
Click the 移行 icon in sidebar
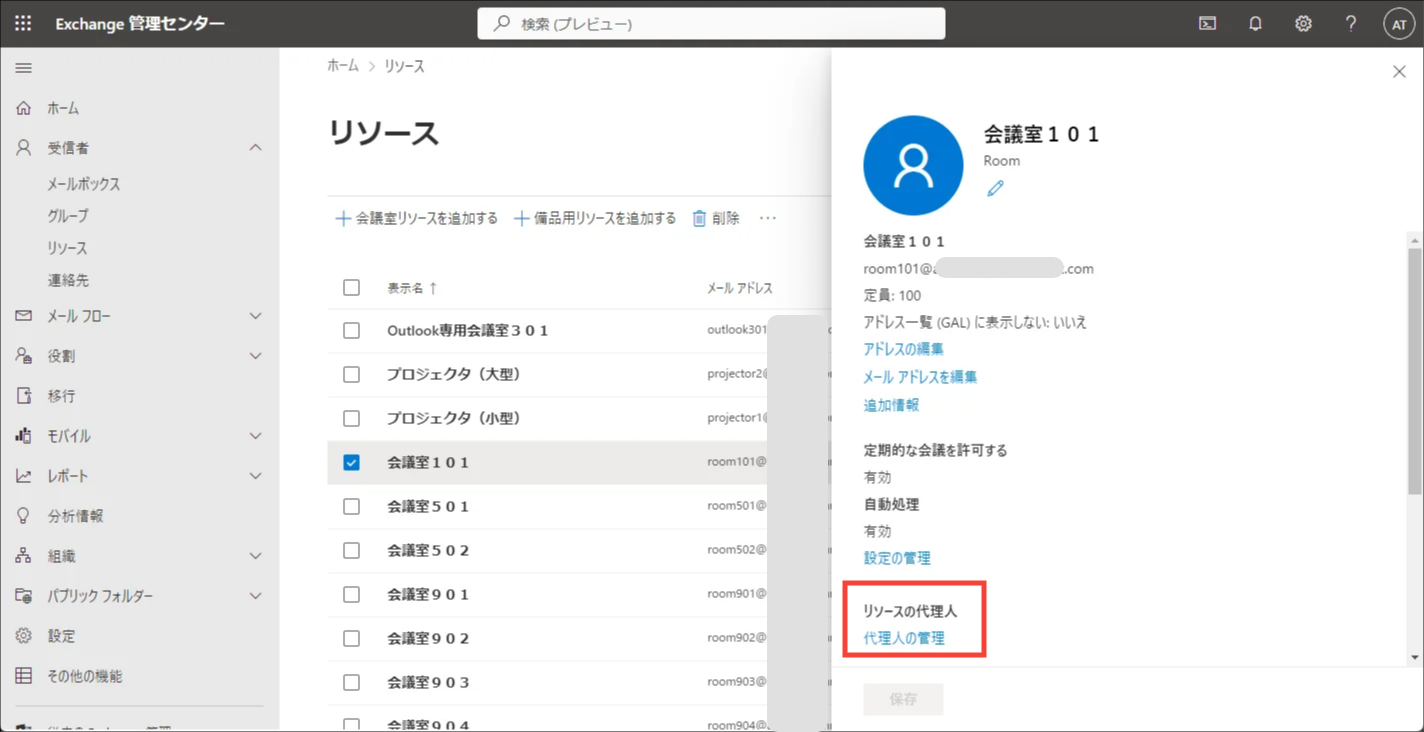tap(24, 396)
